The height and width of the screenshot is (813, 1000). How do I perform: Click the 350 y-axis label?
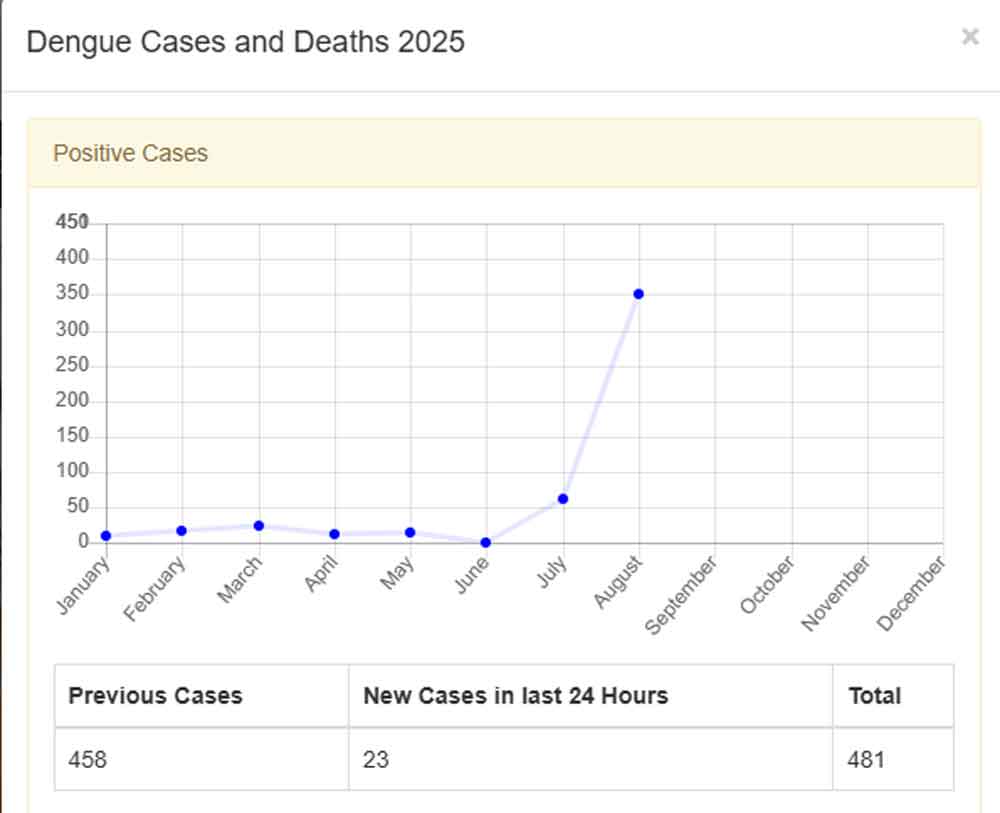click(x=74, y=294)
